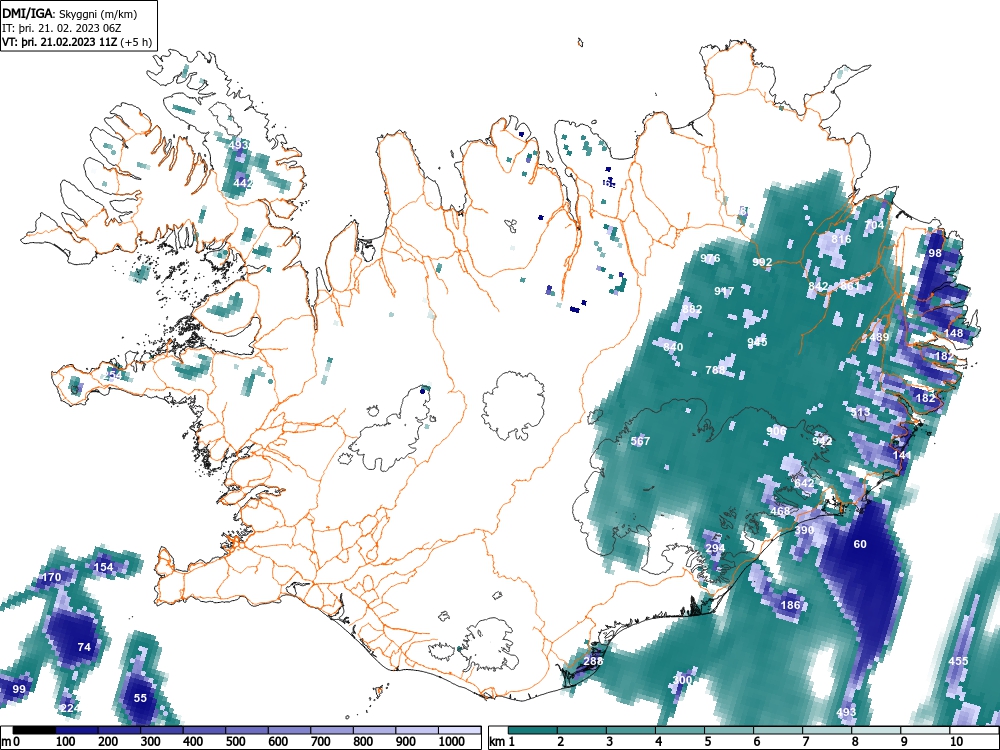Click the "VT: þri. 21.02.2023 11Z (+5 h)" line
This screenshot has height=750, width=1000.
click(77, 42)
